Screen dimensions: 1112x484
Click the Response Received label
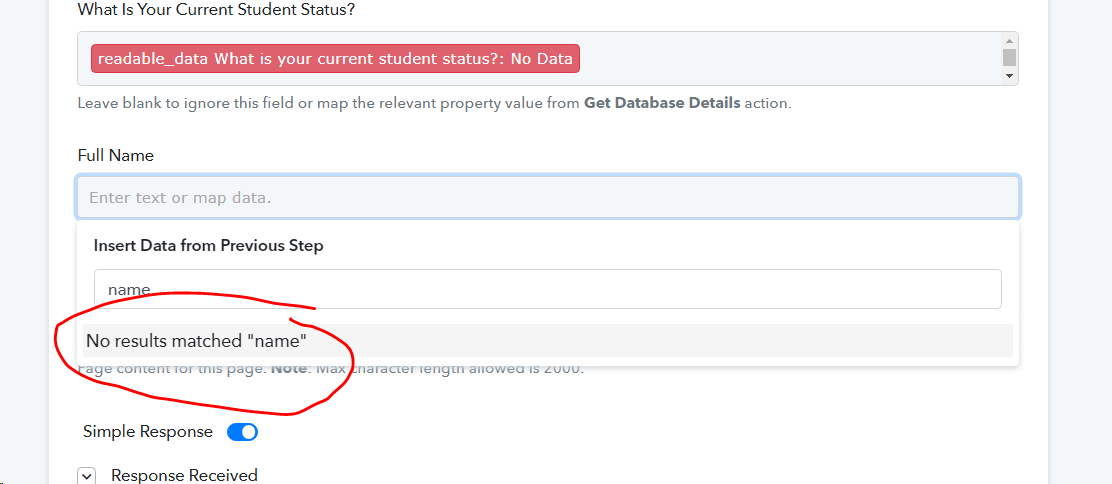[184, 475]
